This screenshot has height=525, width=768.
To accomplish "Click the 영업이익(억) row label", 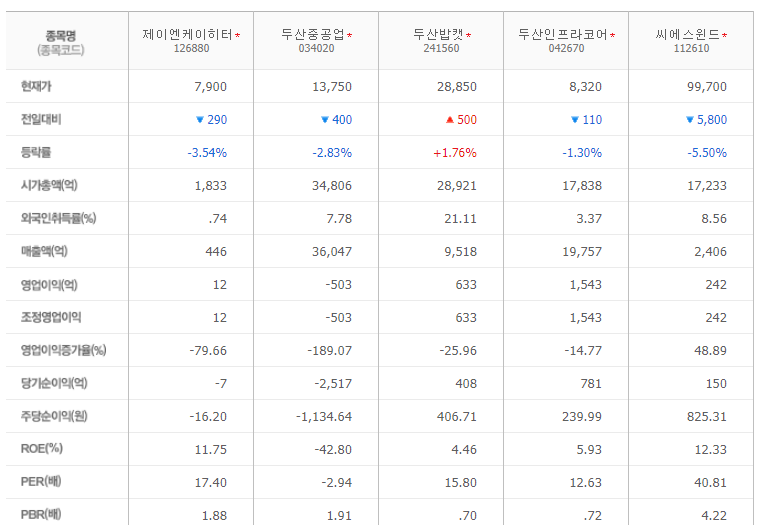I will coord(49,285).
